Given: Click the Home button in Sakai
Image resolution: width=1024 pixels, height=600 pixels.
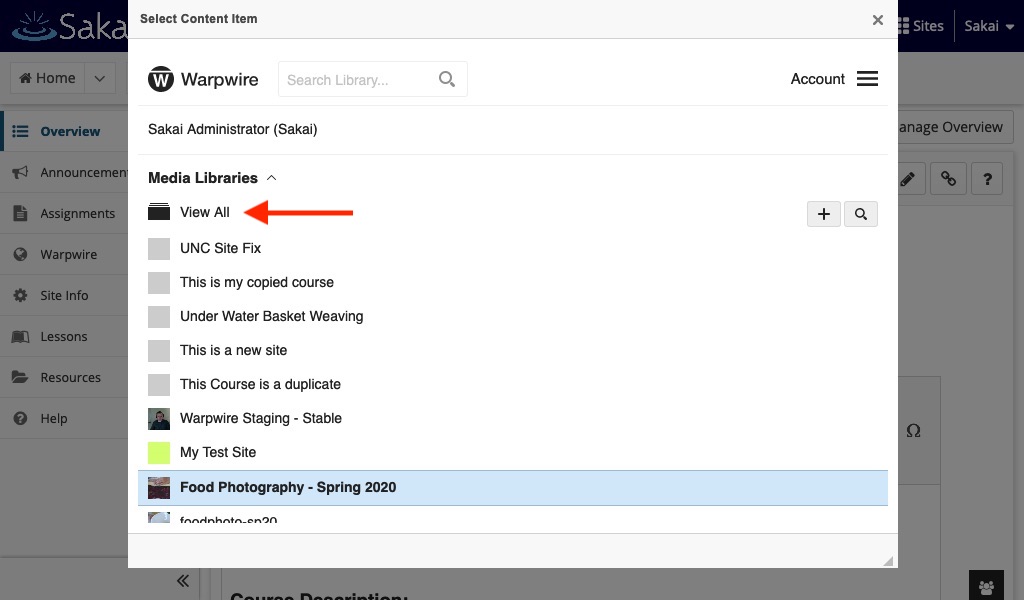Looking at the screenshot, I should pyautogui.click(x=48, y=78).
